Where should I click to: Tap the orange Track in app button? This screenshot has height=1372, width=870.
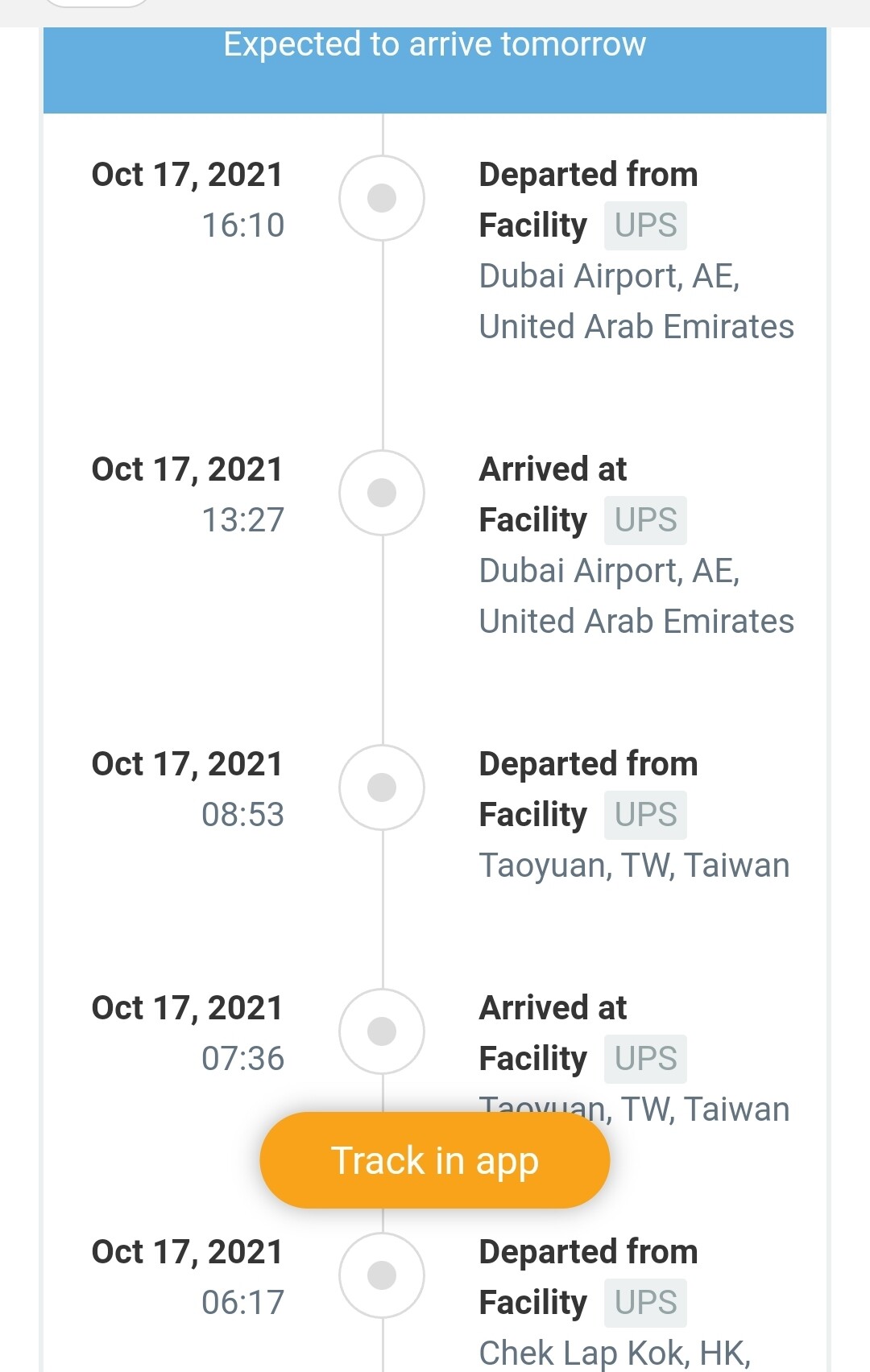coord(435,1160)
